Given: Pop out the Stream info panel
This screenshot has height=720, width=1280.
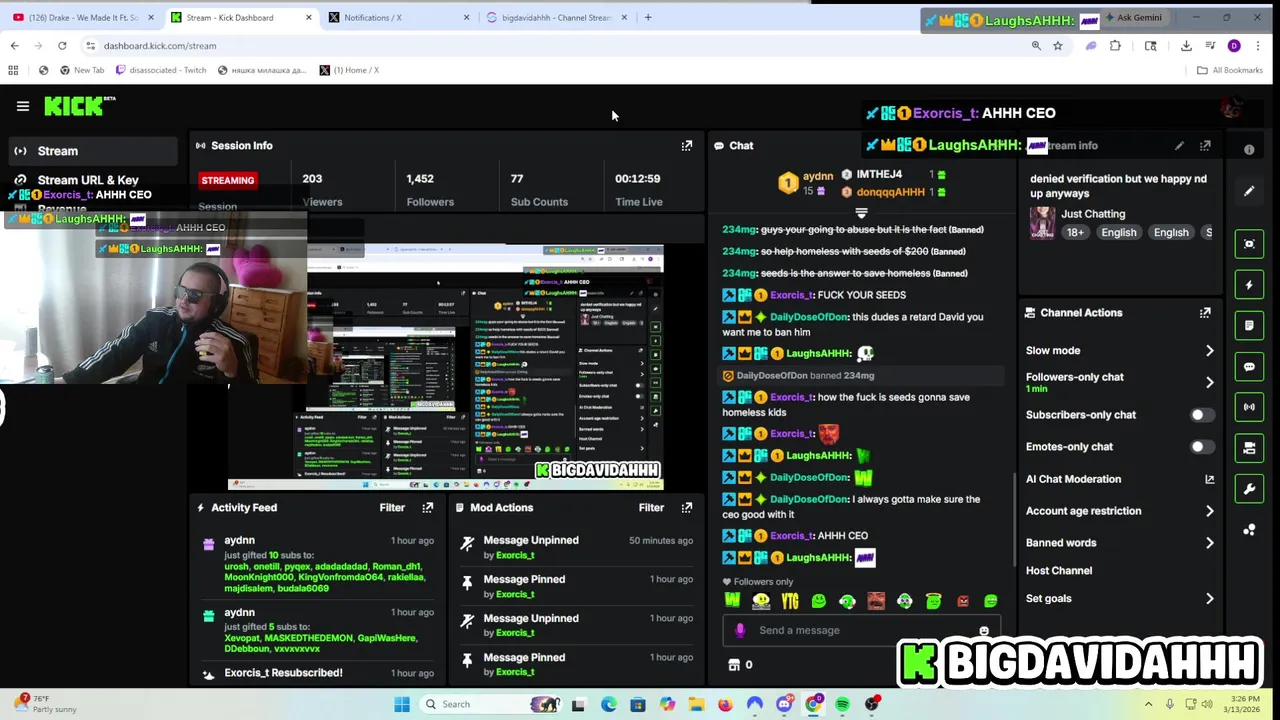Looking at the screenshot, I should pyautogui.click(x=1205, y=146).
